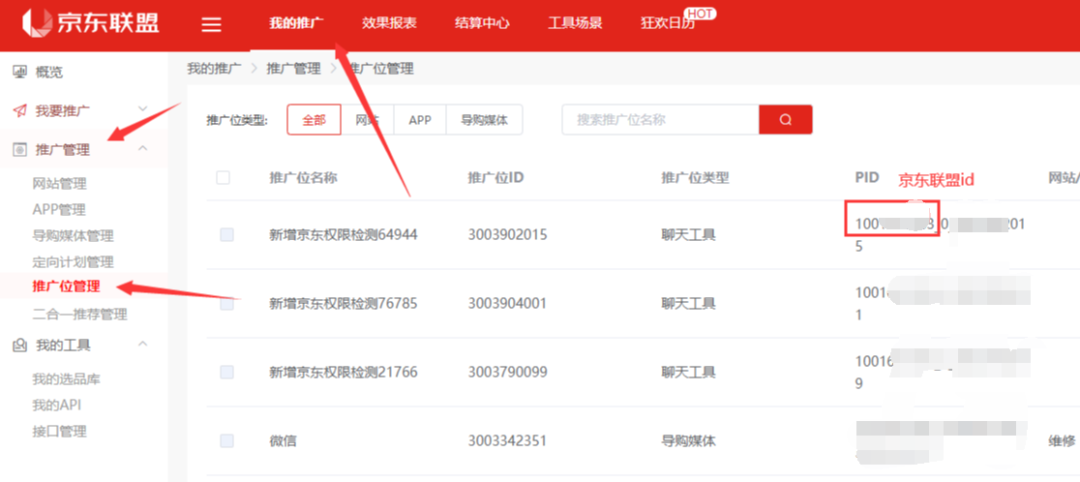This screenshot has height=482, width=1080.
Task: Open 网站管理 in the sidebar
Action: point(60,184)
